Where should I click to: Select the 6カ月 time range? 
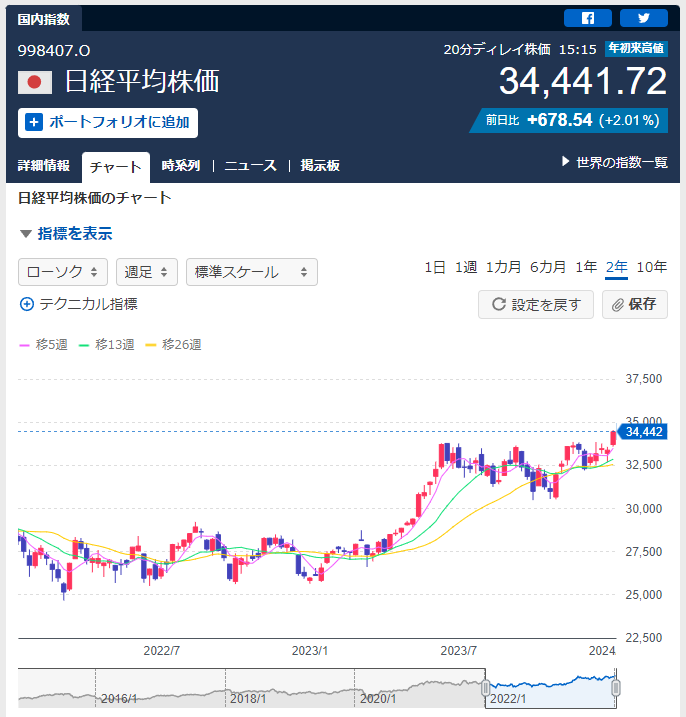point(548,267)
